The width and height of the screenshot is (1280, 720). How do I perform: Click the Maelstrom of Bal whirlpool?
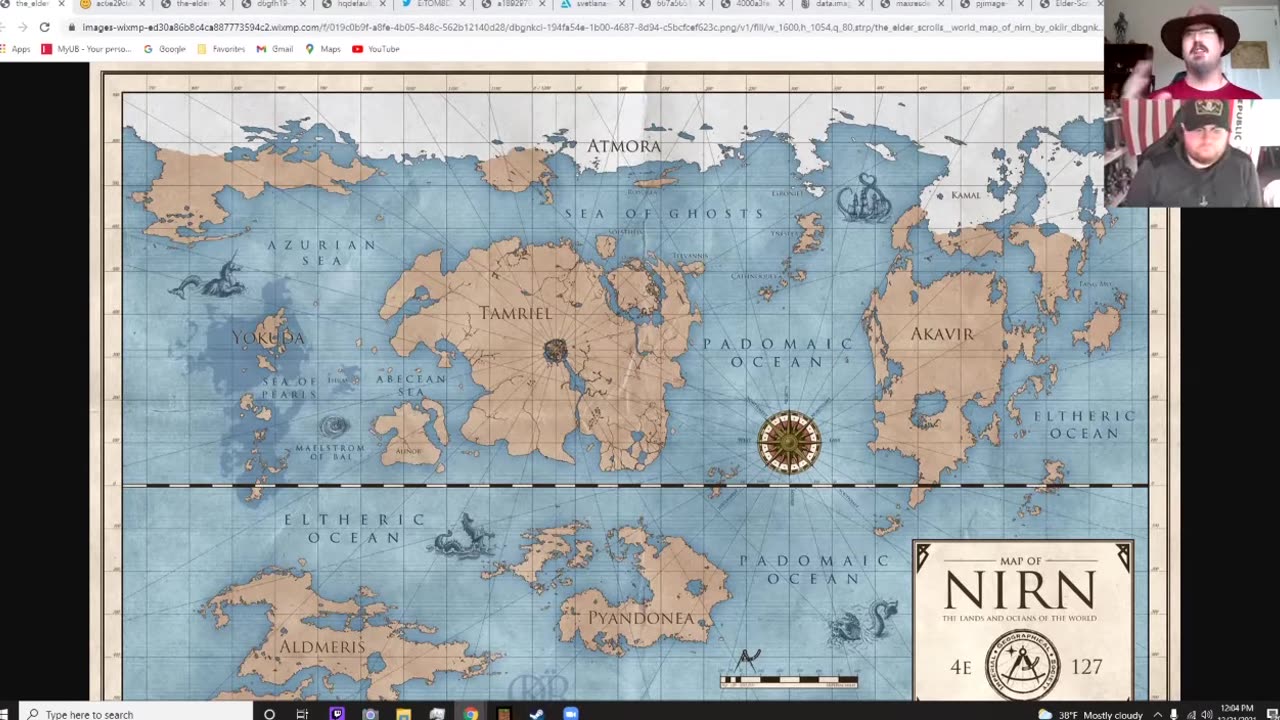coord(335,426)
